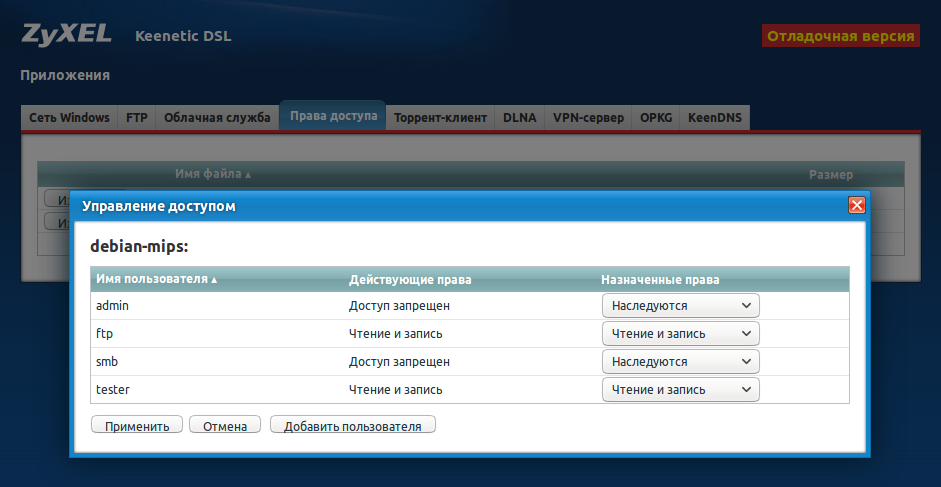This screenshot has height=487, width=941.
Task: Open assigned rights dropdown for tester
Action: [x=681, y=390]
